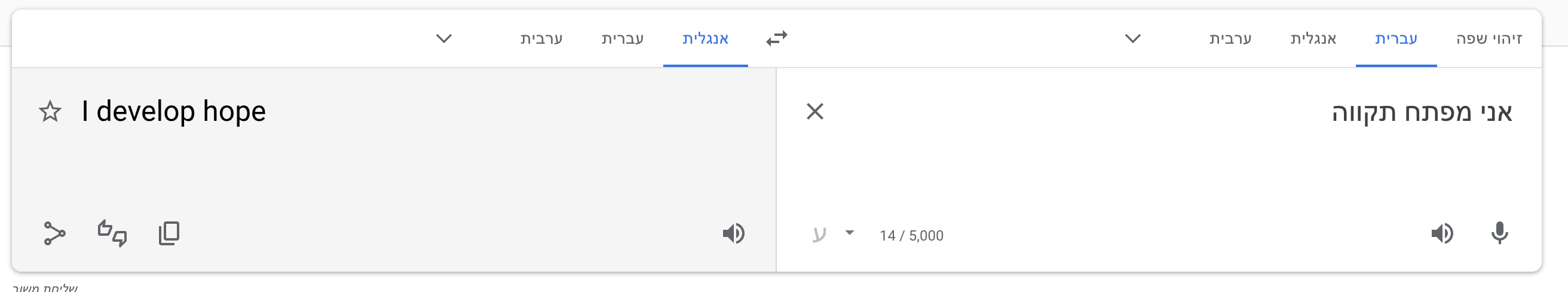Expand more target languages list

click(444, 38)
